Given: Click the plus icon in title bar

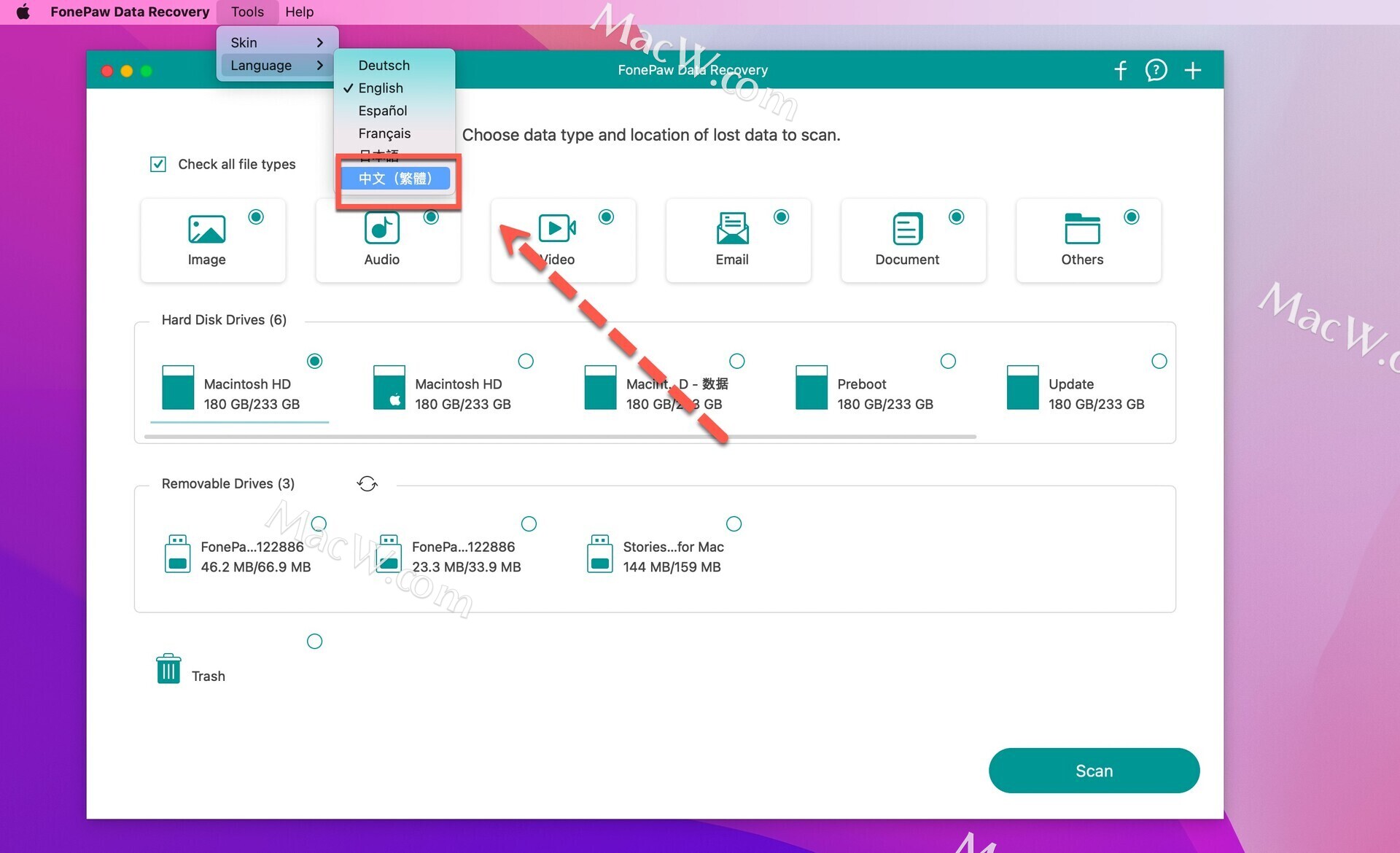Looking at the screenshot, I should pyautogui.click(x=1193, y=70).
